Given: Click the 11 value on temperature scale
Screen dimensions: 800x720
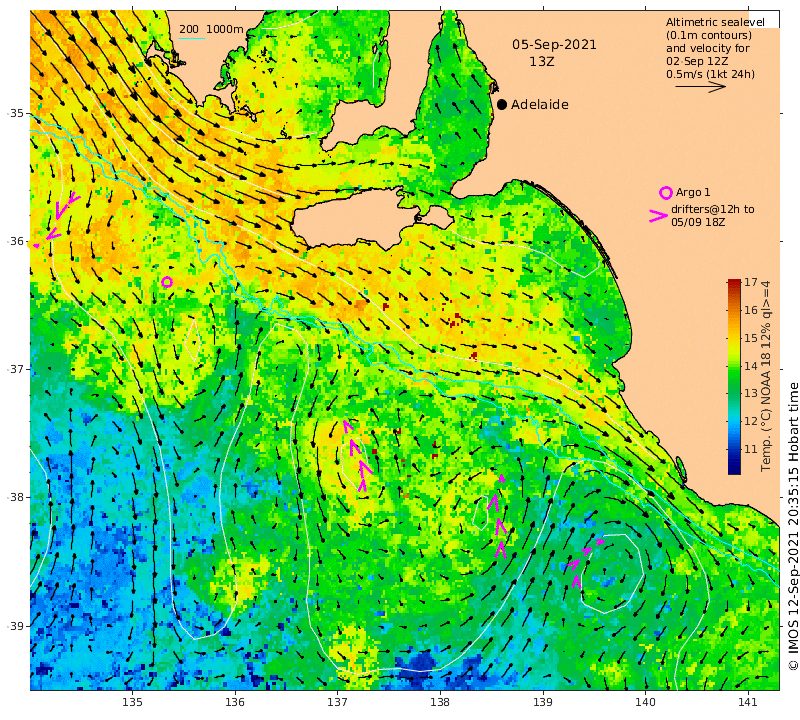Looking at the screenshot, I should tap(751, 449).
